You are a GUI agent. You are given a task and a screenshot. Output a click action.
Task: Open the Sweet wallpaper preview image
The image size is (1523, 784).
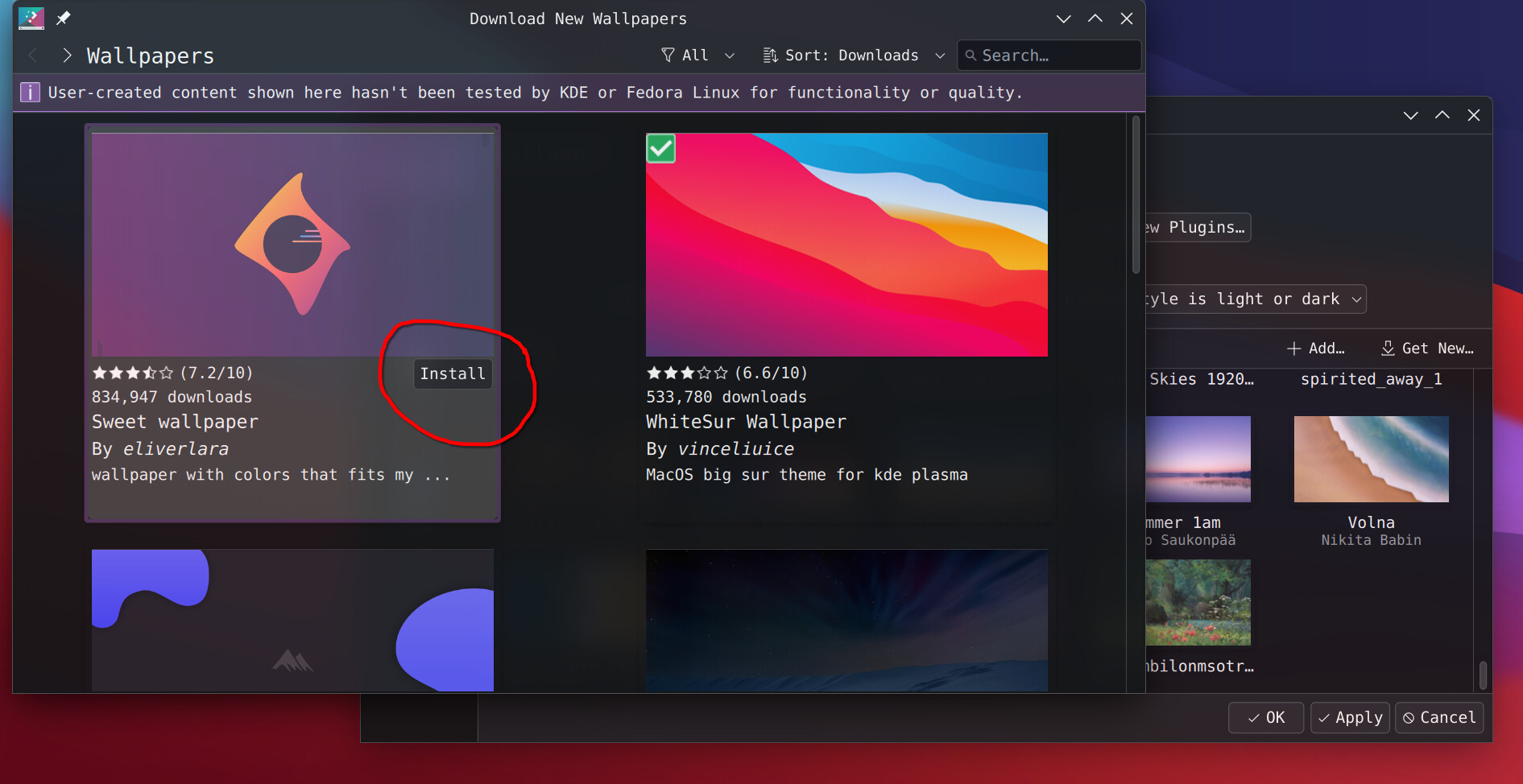tap(292, 245)
